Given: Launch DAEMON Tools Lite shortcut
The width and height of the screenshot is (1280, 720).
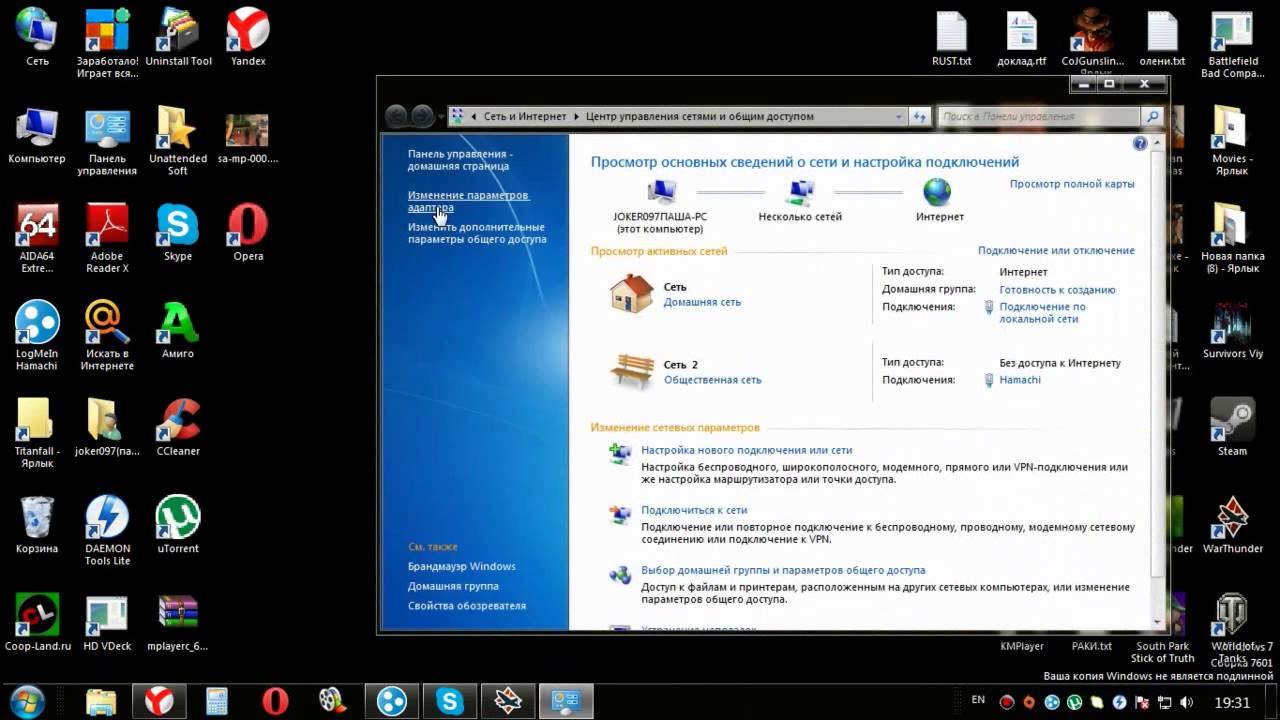Looking at the screenshot, I should pos(107,531).
